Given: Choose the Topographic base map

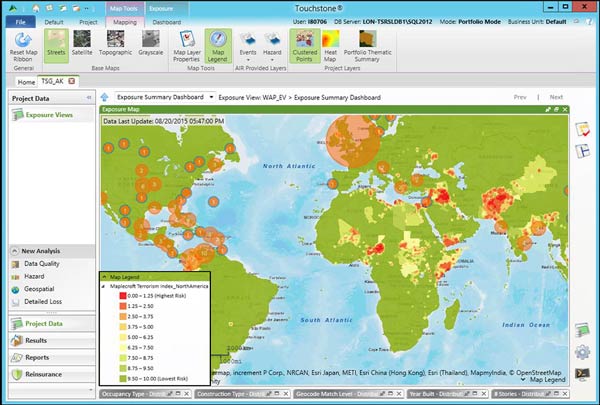Looking at the screenshot, I should [x=115, y=44].
